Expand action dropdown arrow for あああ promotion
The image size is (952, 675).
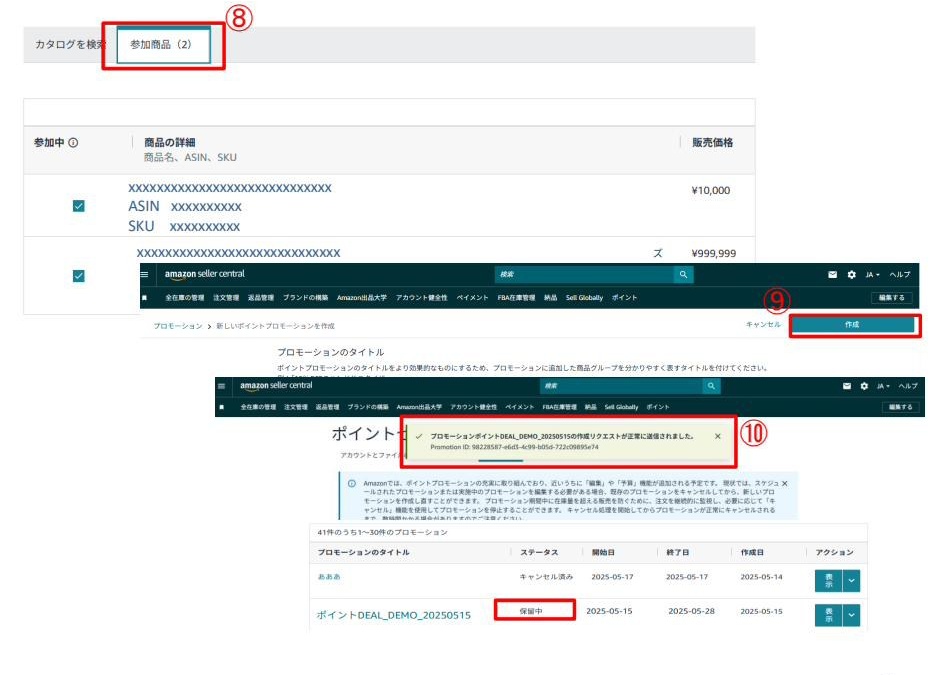point(851,581)
